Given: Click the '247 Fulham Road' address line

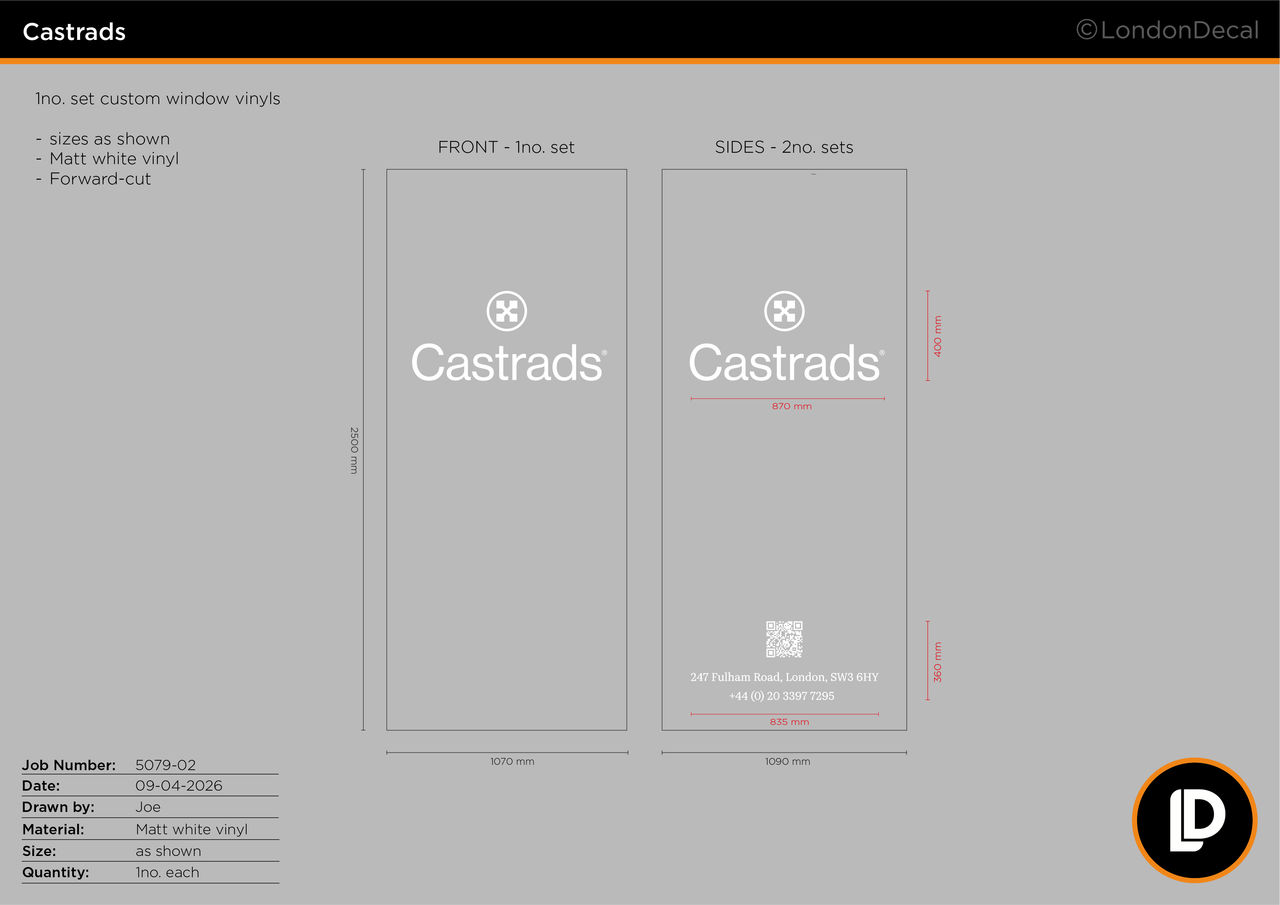Looking at the screenshot, I should [784, 677].
